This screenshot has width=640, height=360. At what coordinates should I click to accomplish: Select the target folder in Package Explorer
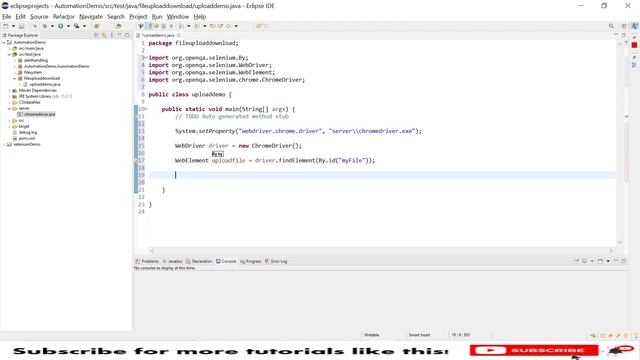(24, 127)
